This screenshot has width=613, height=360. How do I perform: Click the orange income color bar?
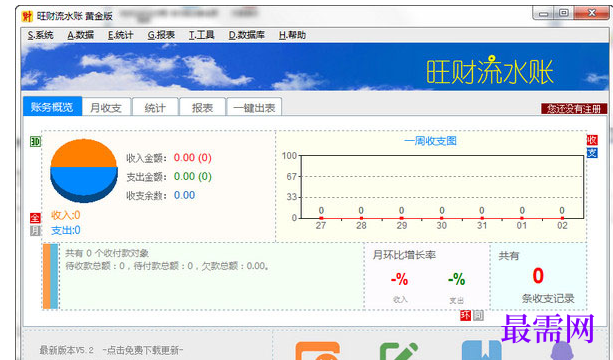(47, 276)
